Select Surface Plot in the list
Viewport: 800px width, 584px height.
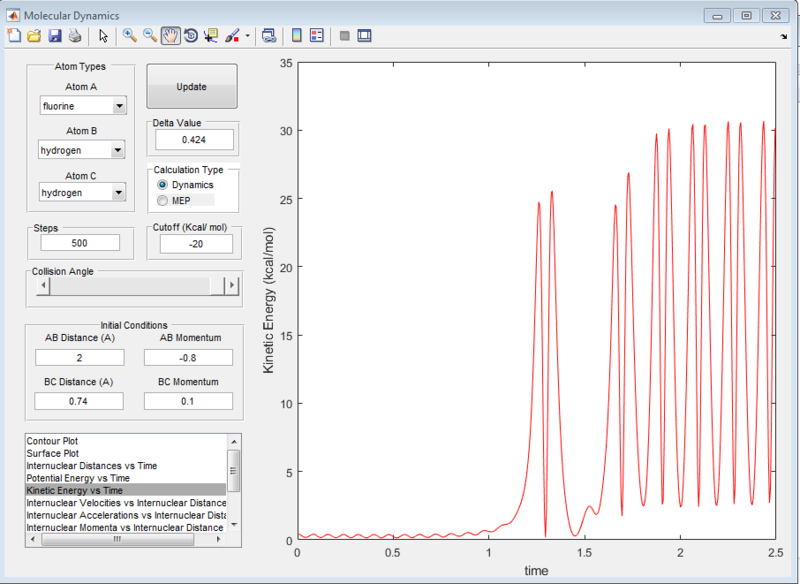[126, 453]
